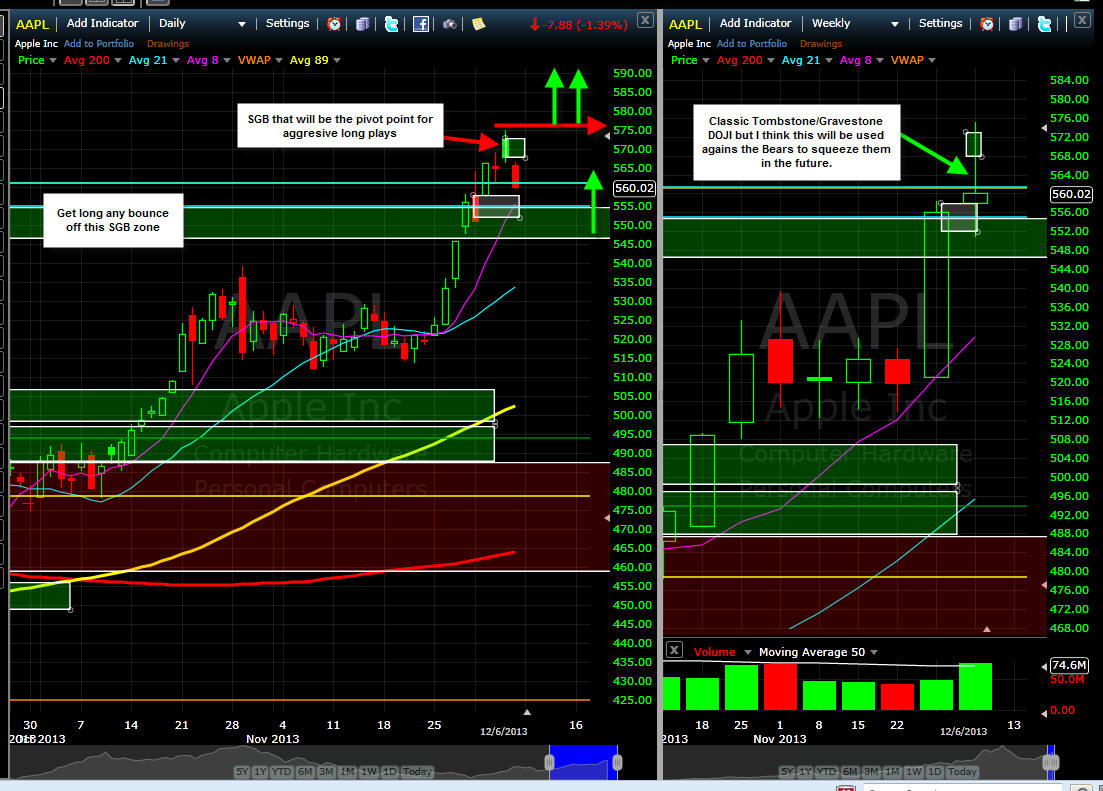Click Add Indicator in Daily chart
The height and width of the screenshot is (791, 1103).
click(103, 23)
